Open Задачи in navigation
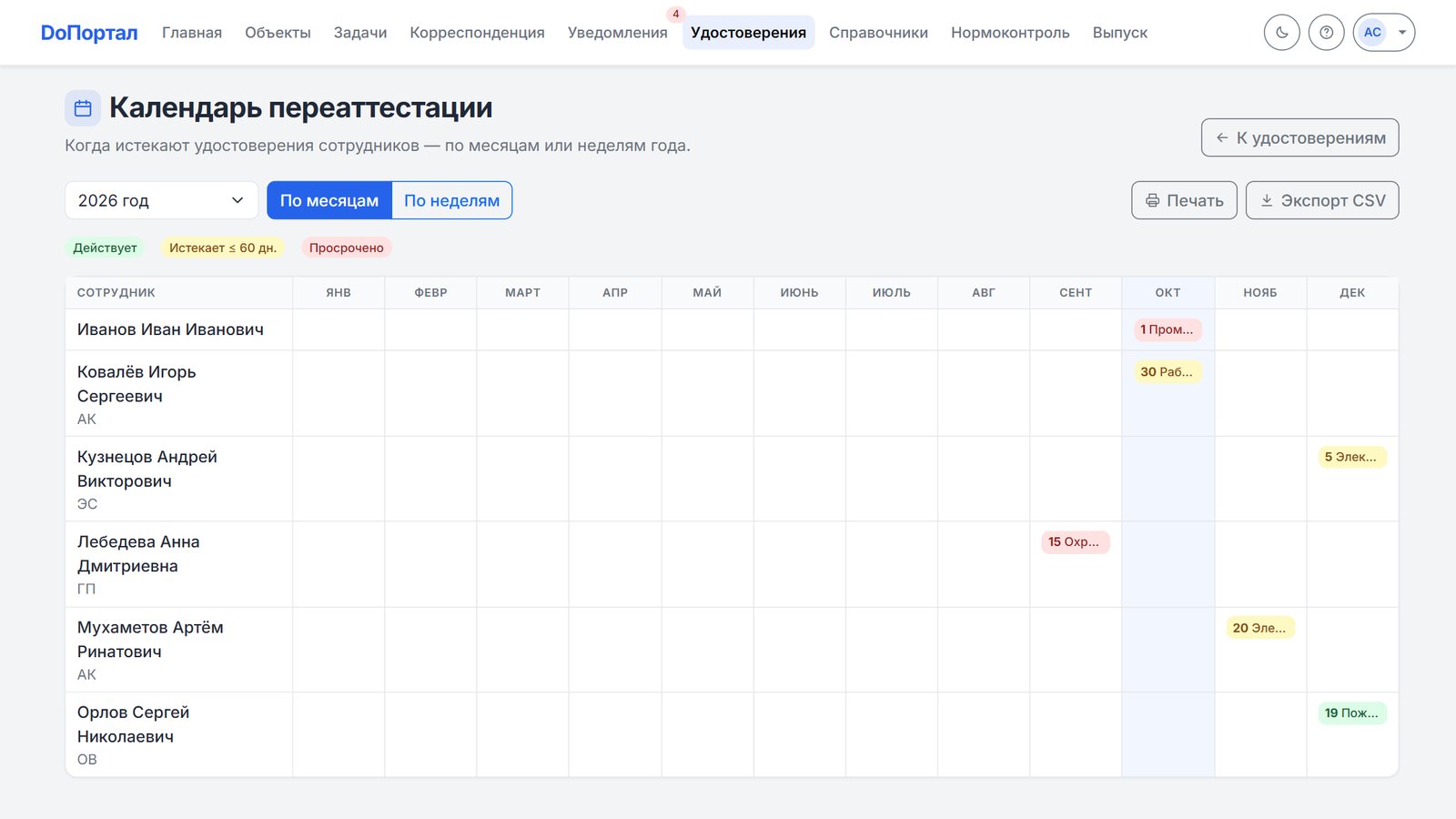The image size is (1456, 819). pyautogui.click(x=360, y=33)
